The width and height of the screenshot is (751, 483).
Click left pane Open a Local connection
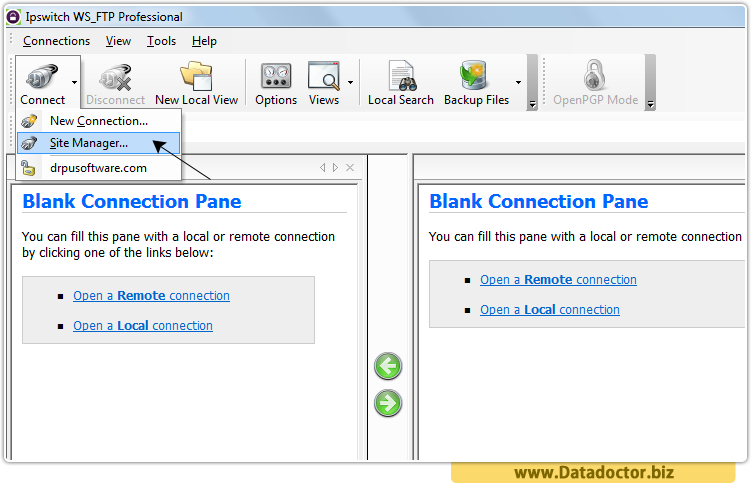pyautogui.click(x=143, y=326)
